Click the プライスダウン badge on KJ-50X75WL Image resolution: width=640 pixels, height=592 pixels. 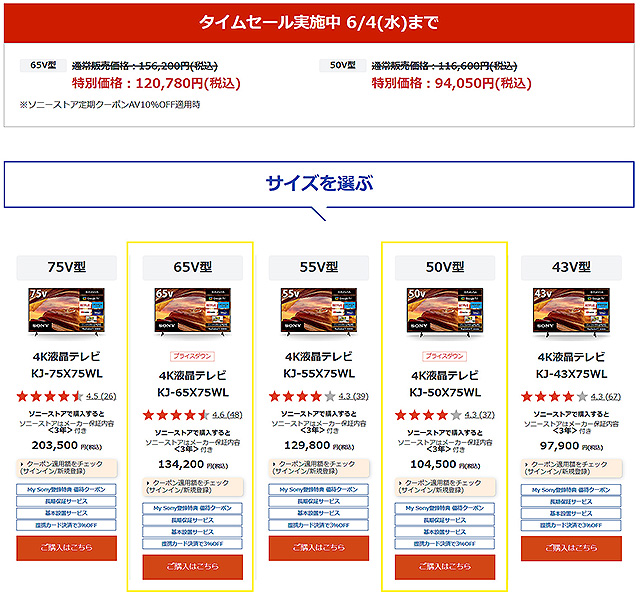pyautogui.click(x=445, y=356)
